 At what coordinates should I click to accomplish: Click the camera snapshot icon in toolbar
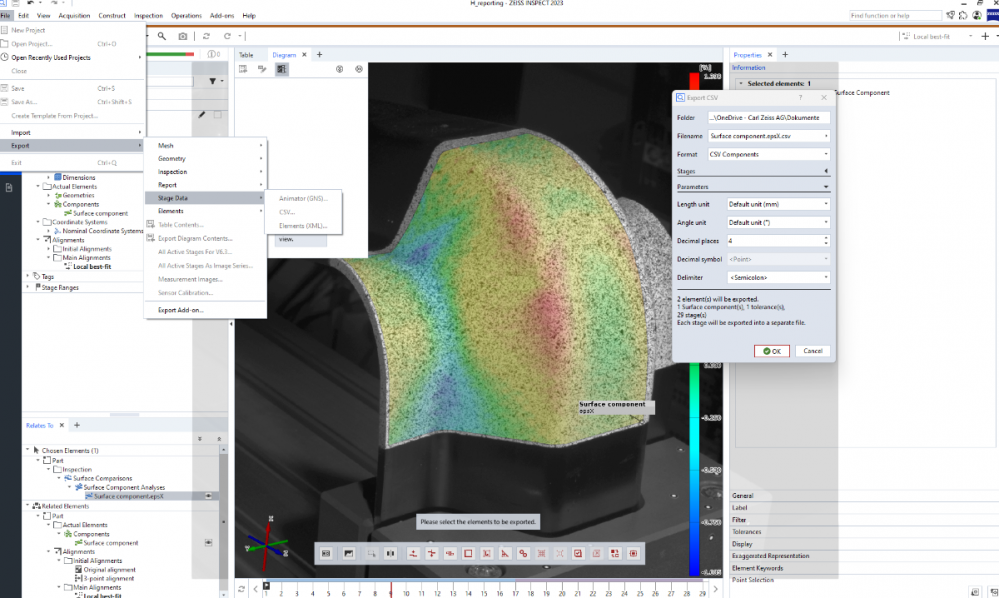coord(182,36)
